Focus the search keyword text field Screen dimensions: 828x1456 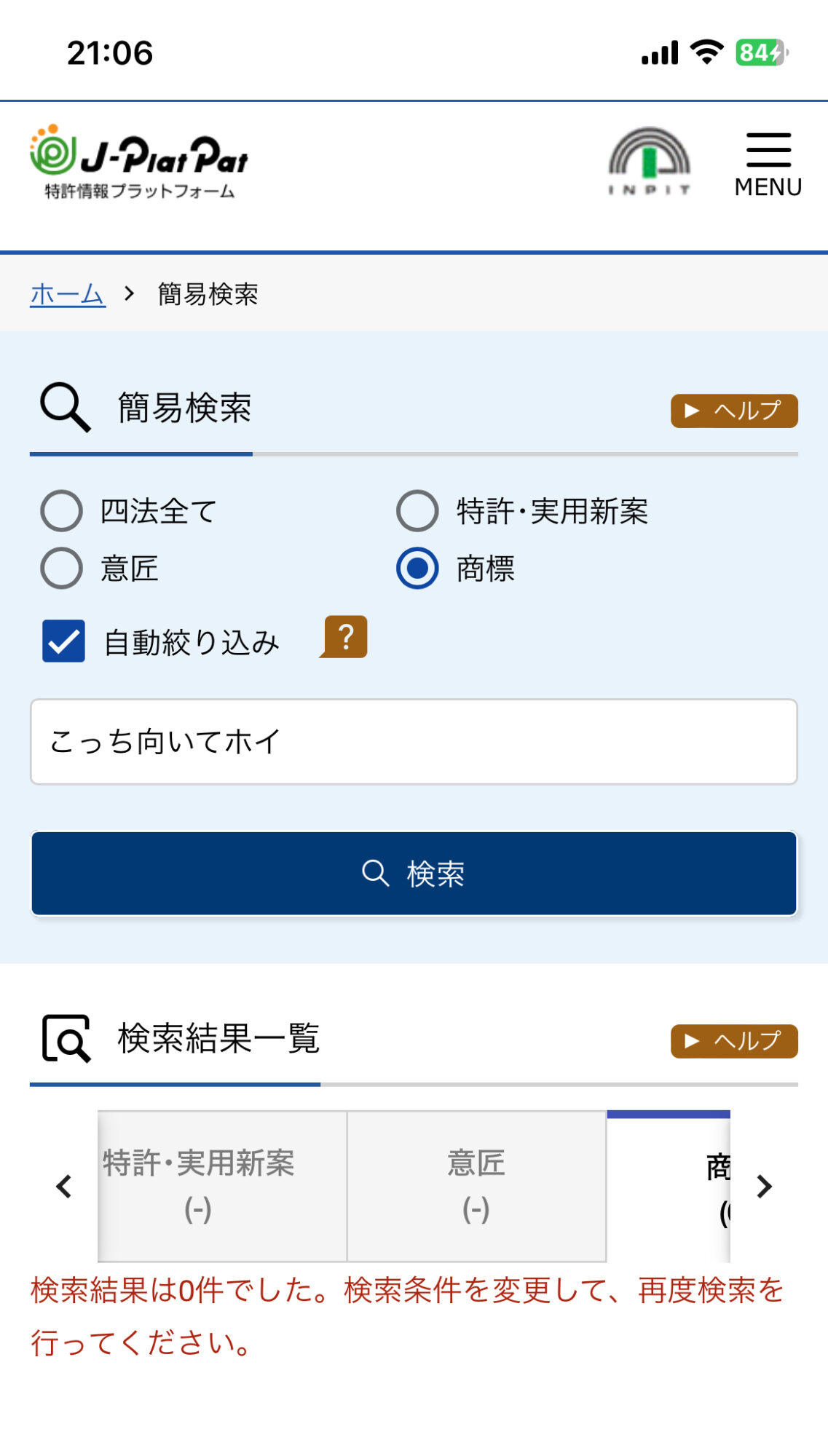(414, 742)
